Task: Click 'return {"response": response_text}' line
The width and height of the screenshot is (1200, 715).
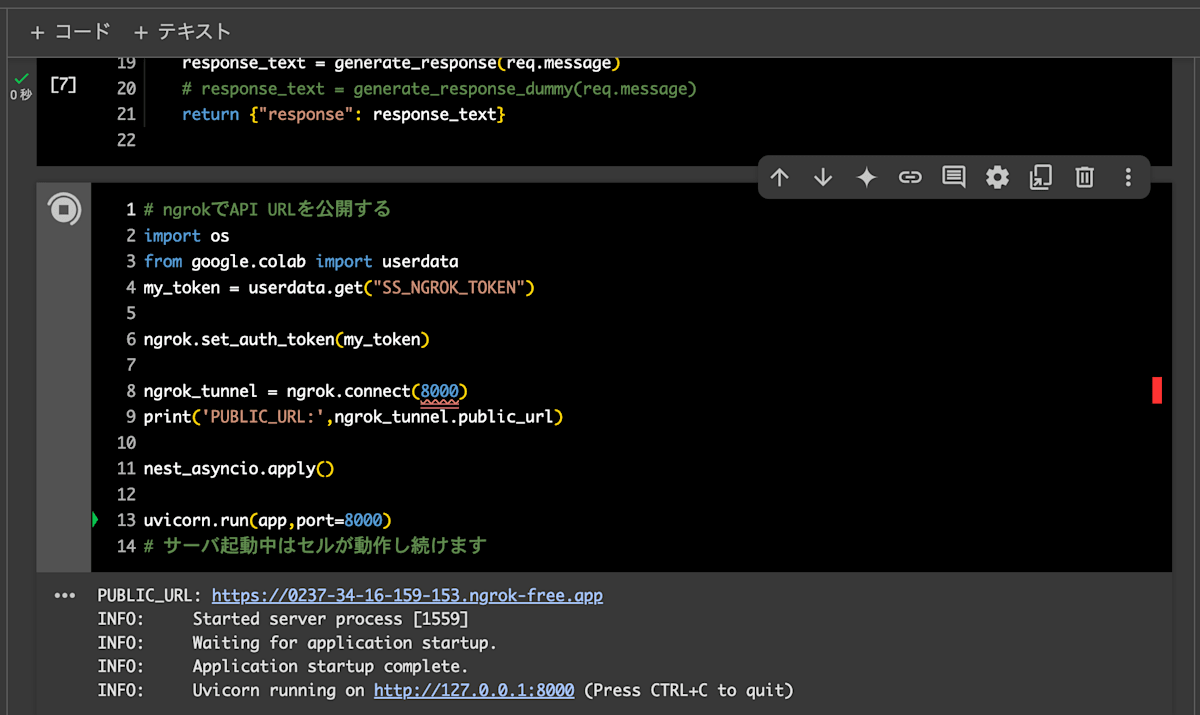Action: [x=344, y=115]
